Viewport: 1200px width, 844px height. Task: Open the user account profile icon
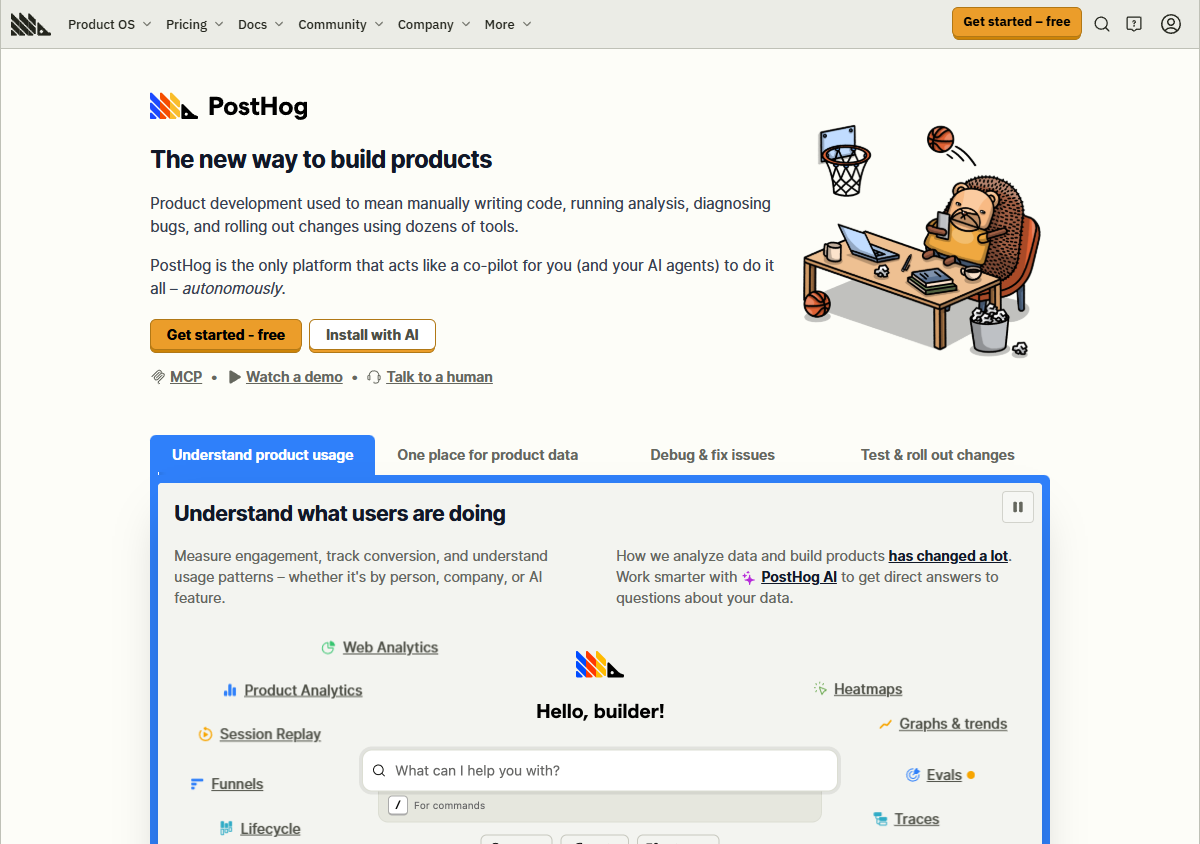pyautogui.click(x=1171, y=24)
